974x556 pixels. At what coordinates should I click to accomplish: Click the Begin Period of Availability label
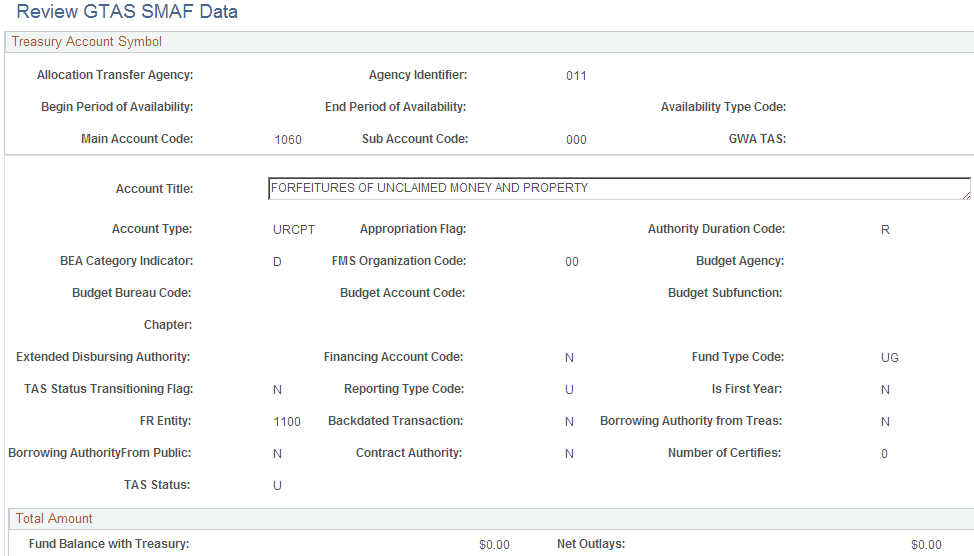tap(117, 107)
